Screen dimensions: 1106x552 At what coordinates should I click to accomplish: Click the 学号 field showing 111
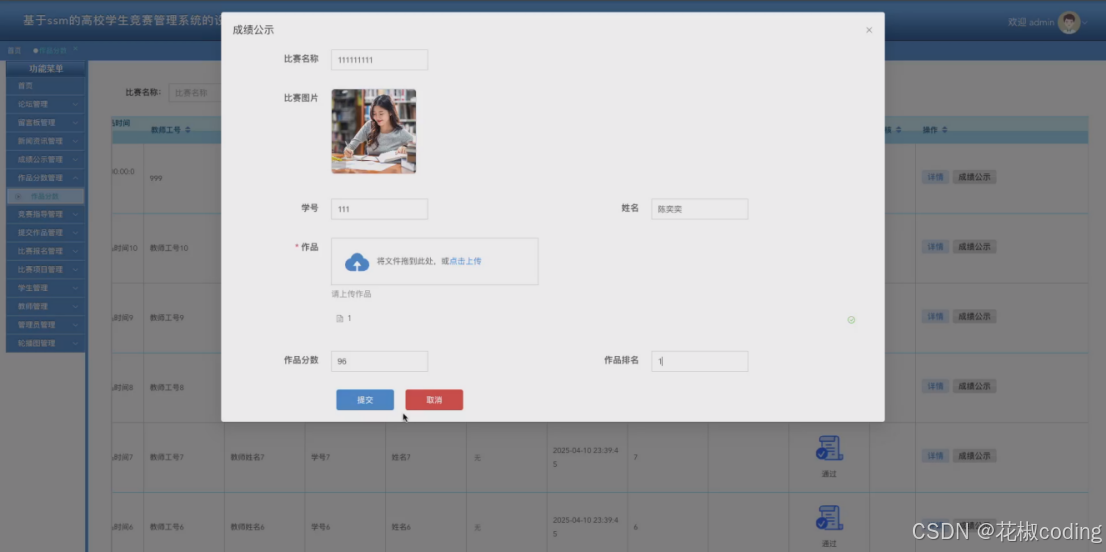[379, 209]
